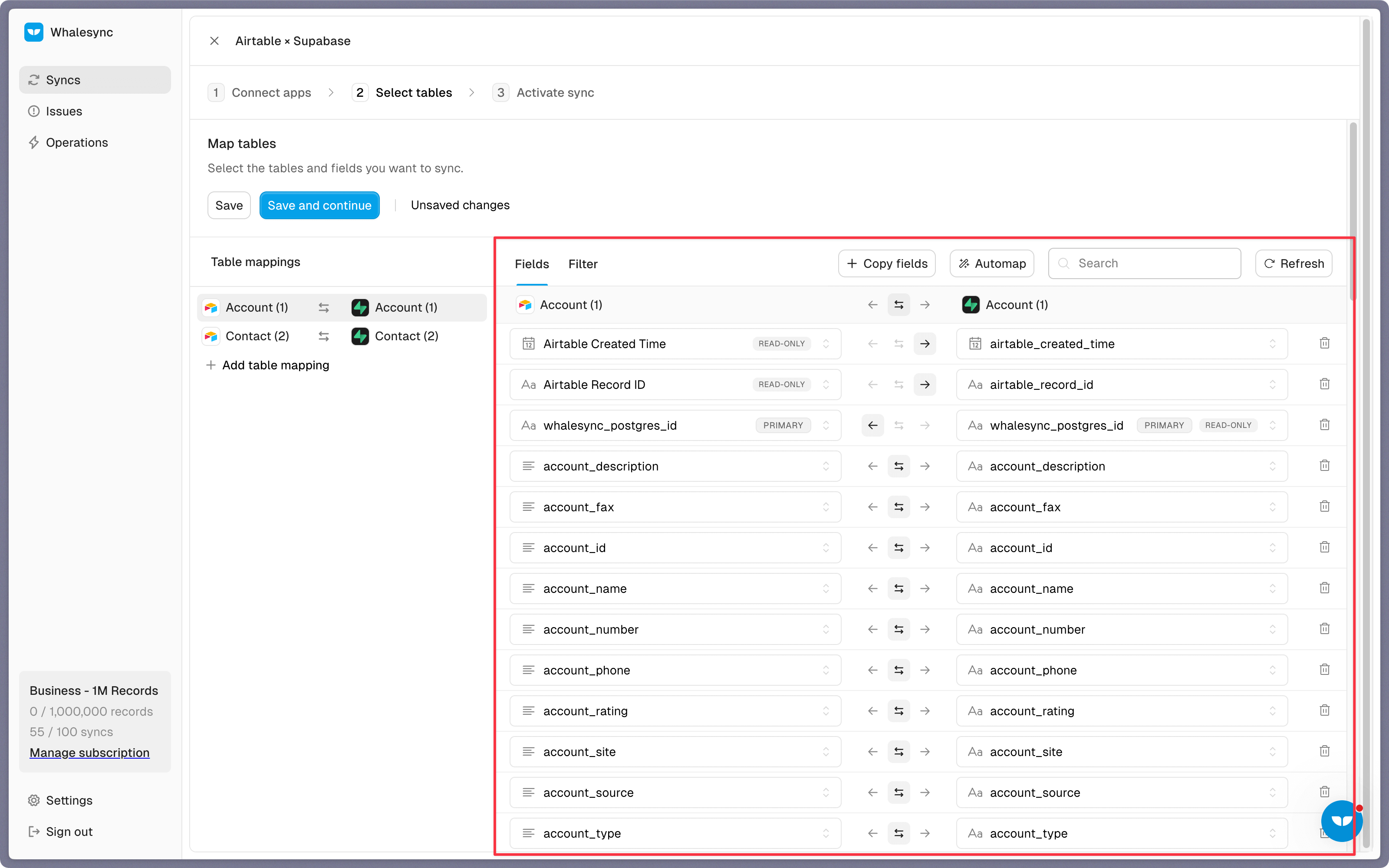Remove the account_id mapping with trash icon

tap(1324, 547)
